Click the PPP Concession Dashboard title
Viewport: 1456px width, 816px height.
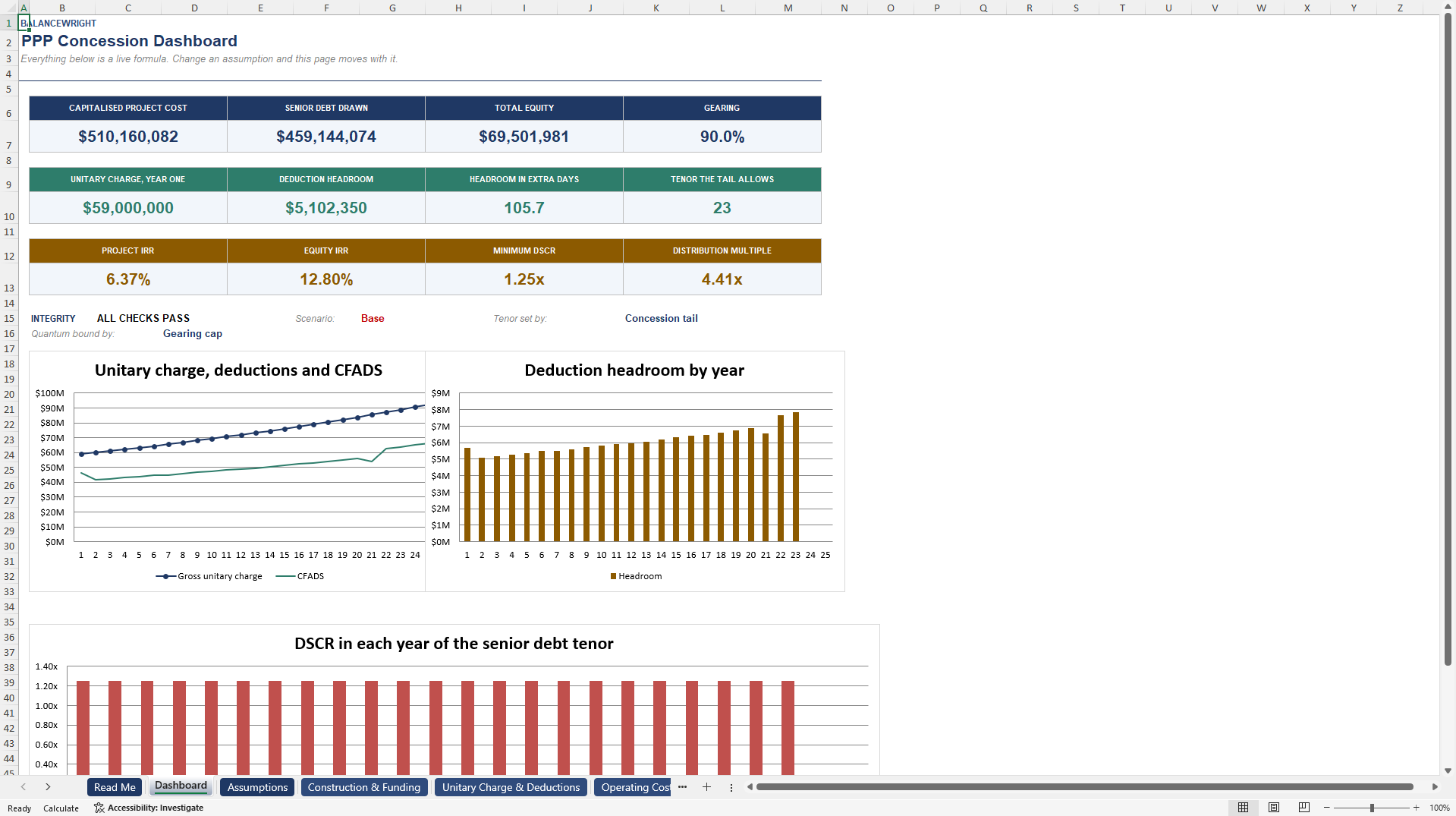(x=129, y=41)
